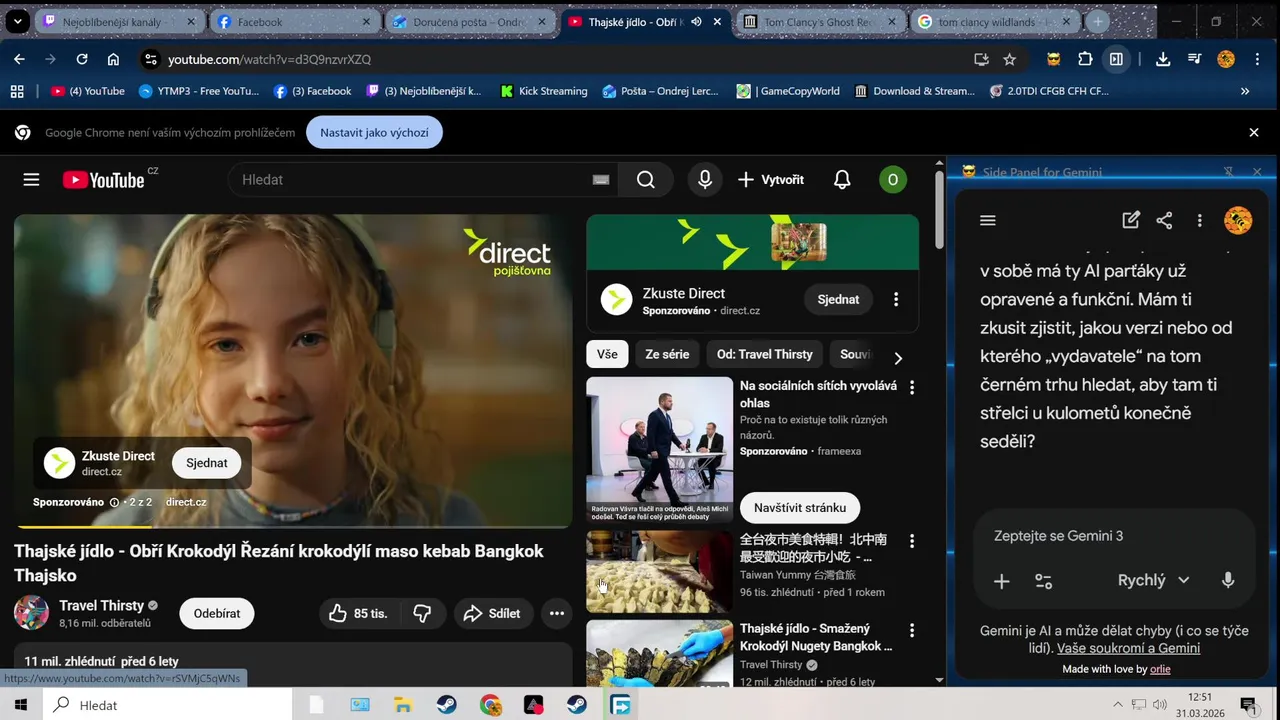Open more actions under the video

click(x=557, y=613)
